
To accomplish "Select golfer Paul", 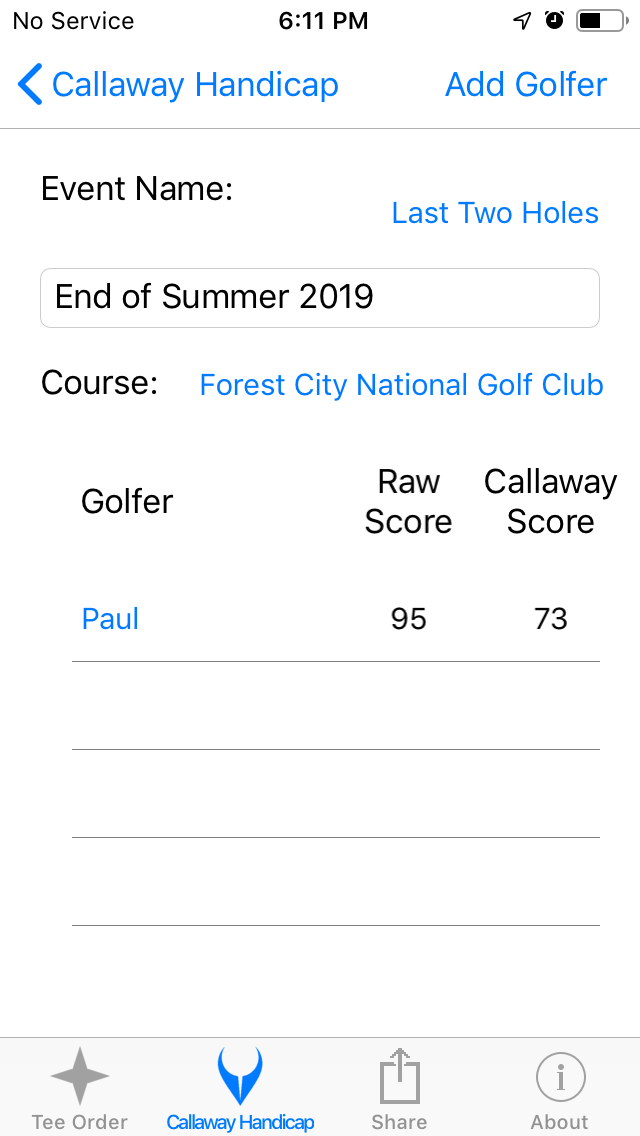I will [110, 618].
